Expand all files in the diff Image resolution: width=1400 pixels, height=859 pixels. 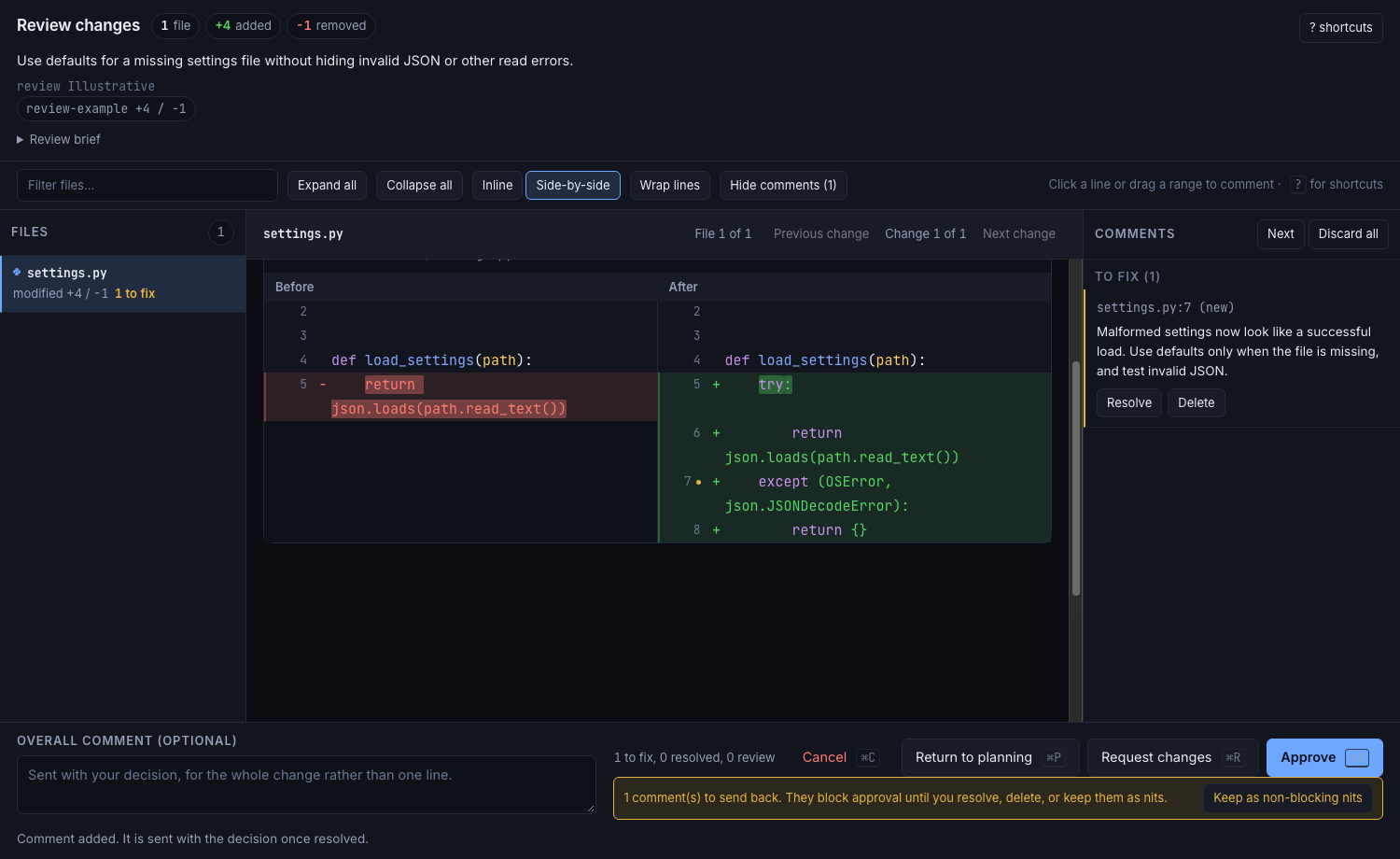click(327, 185)
